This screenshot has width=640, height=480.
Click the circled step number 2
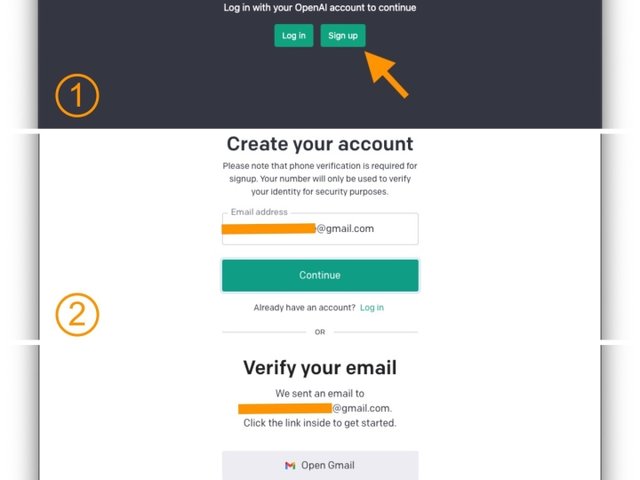coord(77,316)
